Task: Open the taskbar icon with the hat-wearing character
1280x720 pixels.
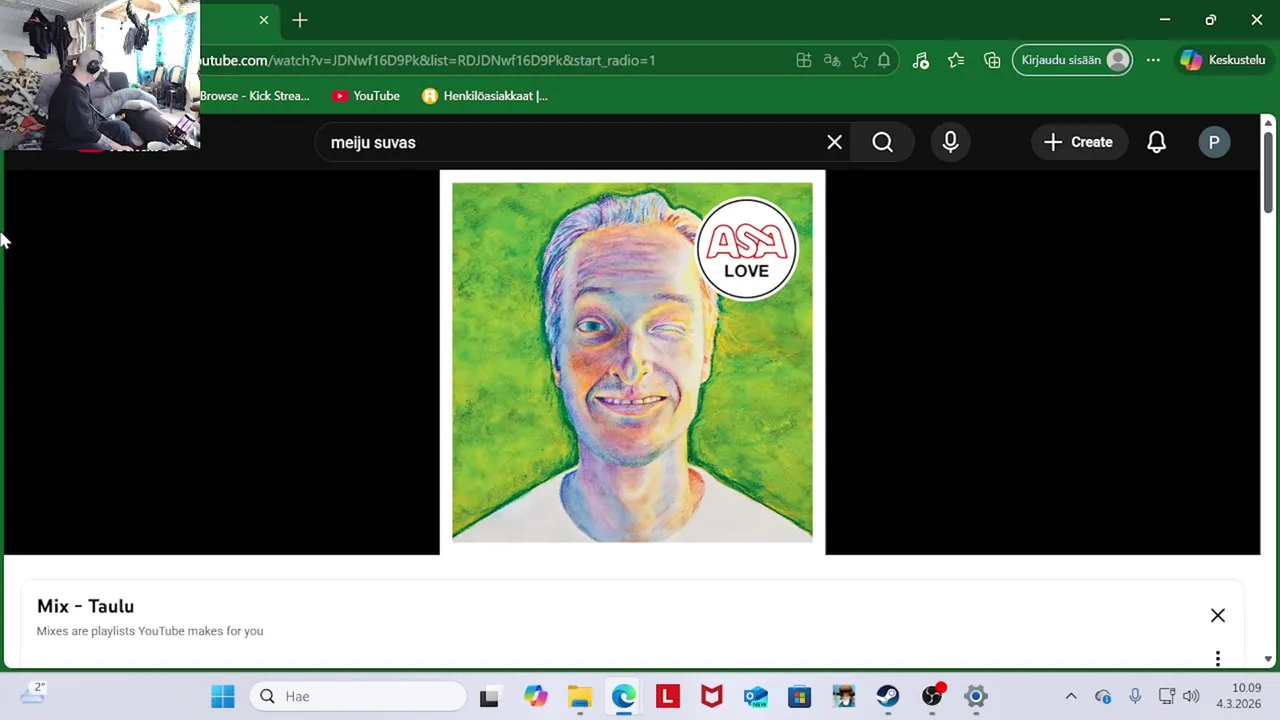Action: [844, 696]
